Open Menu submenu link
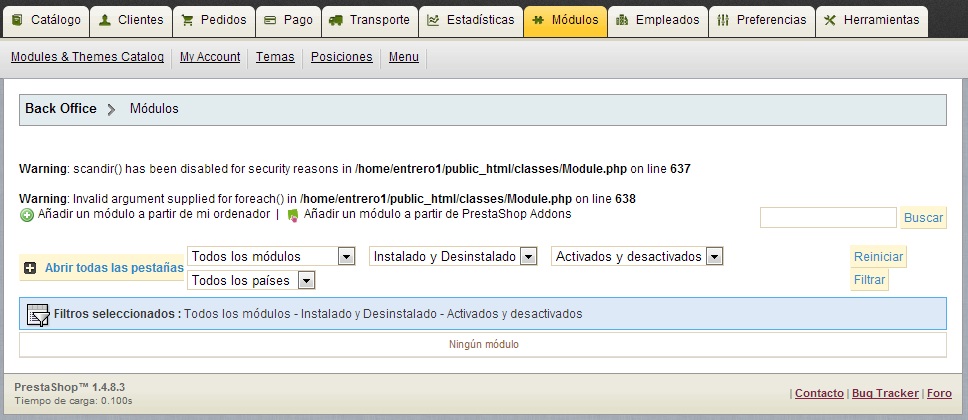This screenshot has width=968, height=420. click(x=404, y=57)
